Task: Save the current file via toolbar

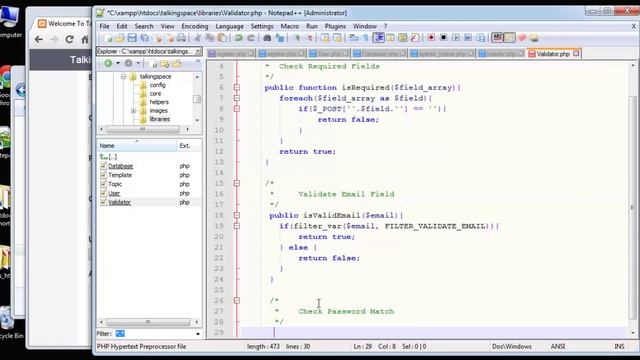Action: click(132, 38)
